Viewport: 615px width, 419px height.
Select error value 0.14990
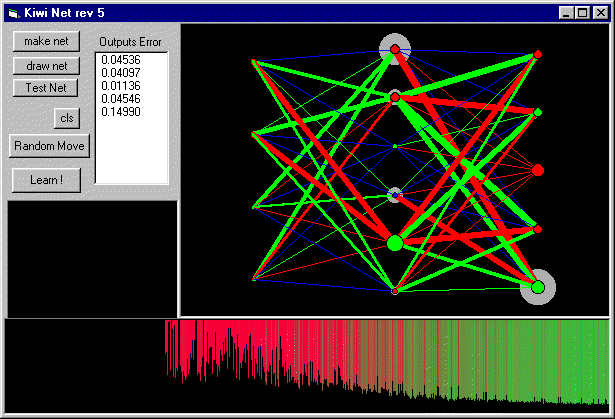[121, 111]
